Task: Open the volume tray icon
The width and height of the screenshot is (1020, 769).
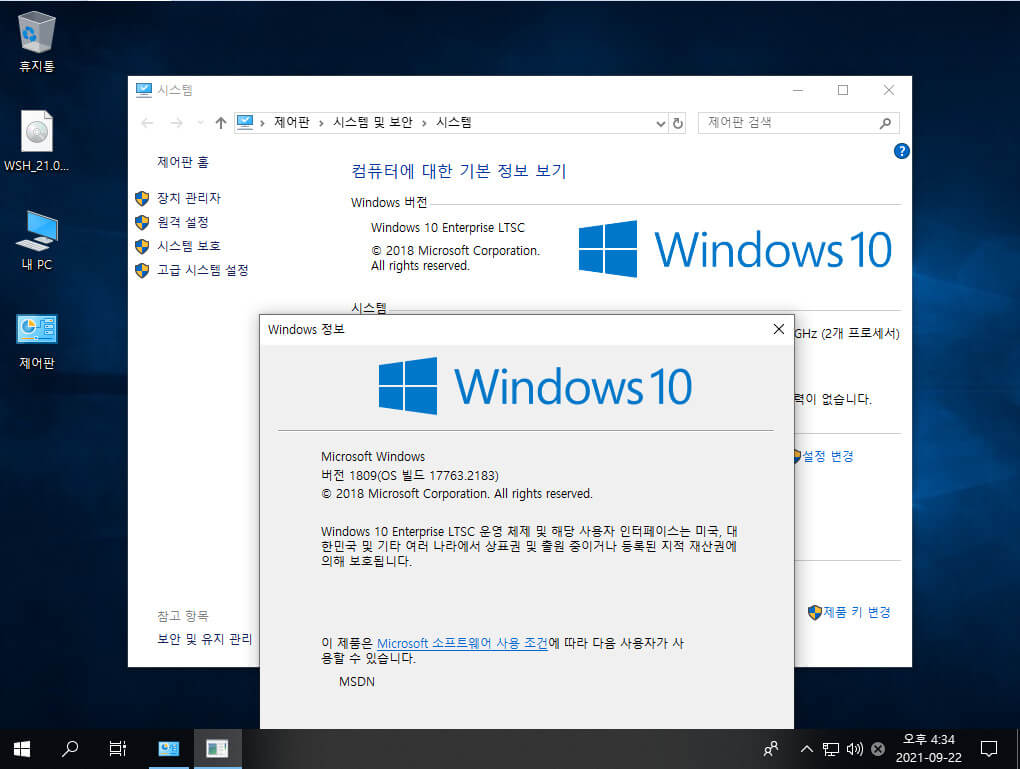Action: [855, 749]
